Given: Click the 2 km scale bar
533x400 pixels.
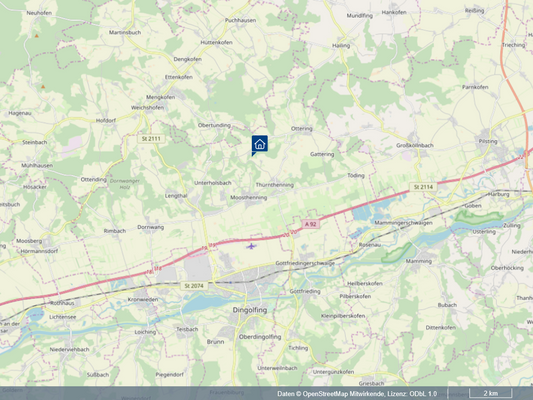Looking at the screenshot, I should click(491, 393).
